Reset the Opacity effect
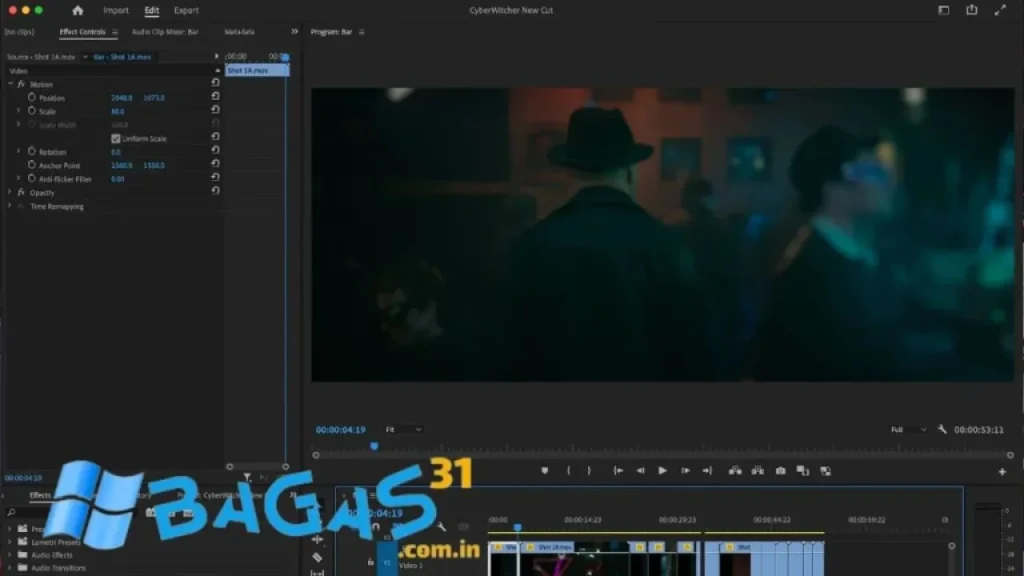The width and height of the screenshot is (1024, 576). click(x=216, y=191)
